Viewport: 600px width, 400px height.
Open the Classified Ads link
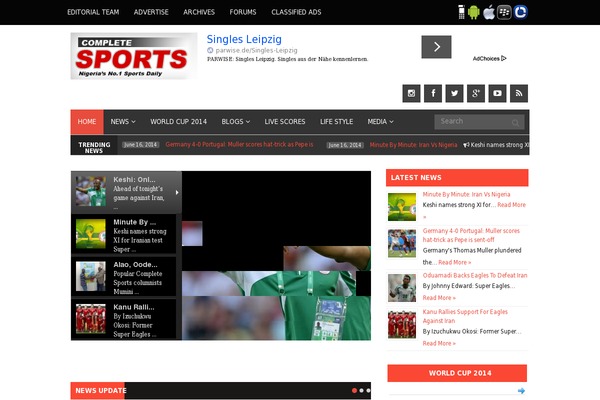[296, 12]
